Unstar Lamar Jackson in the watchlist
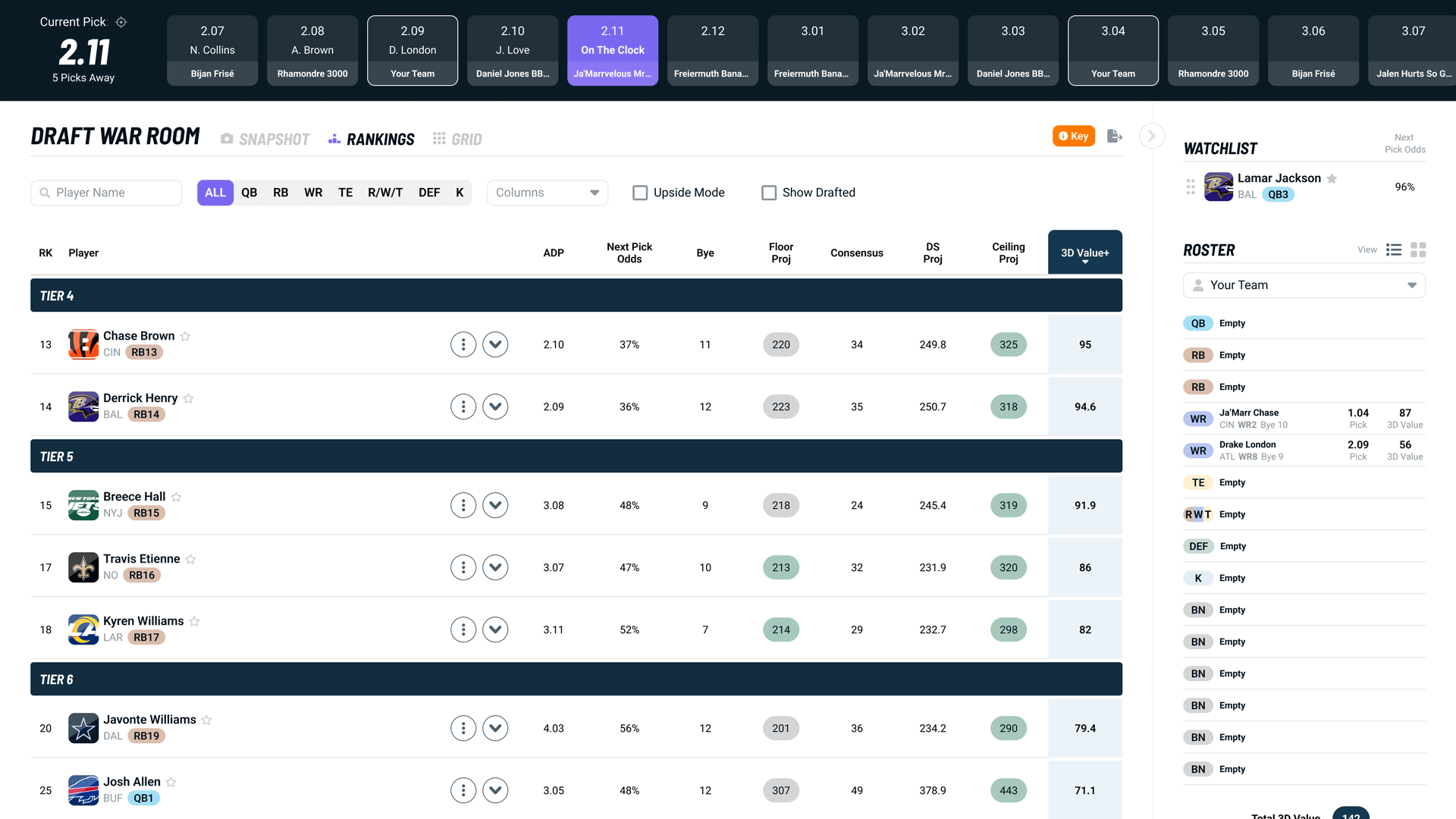1456x819 pixels. tap(1332, 178)
